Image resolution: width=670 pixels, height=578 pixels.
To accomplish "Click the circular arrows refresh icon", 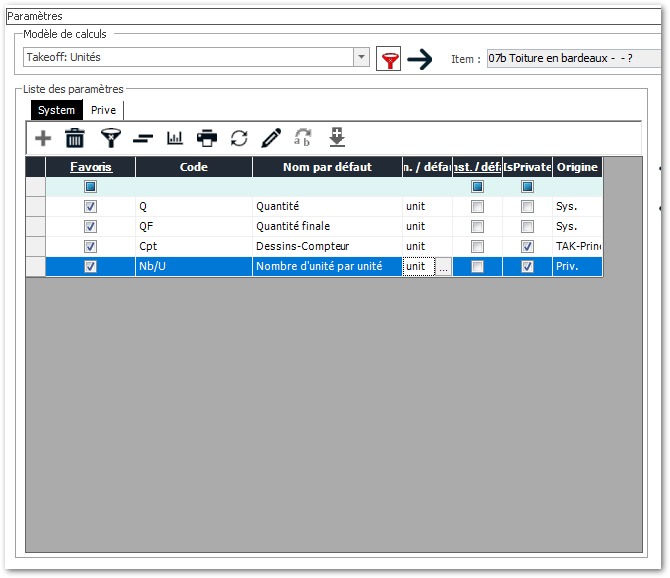I will pyautogui.click(x=239, y=138).
